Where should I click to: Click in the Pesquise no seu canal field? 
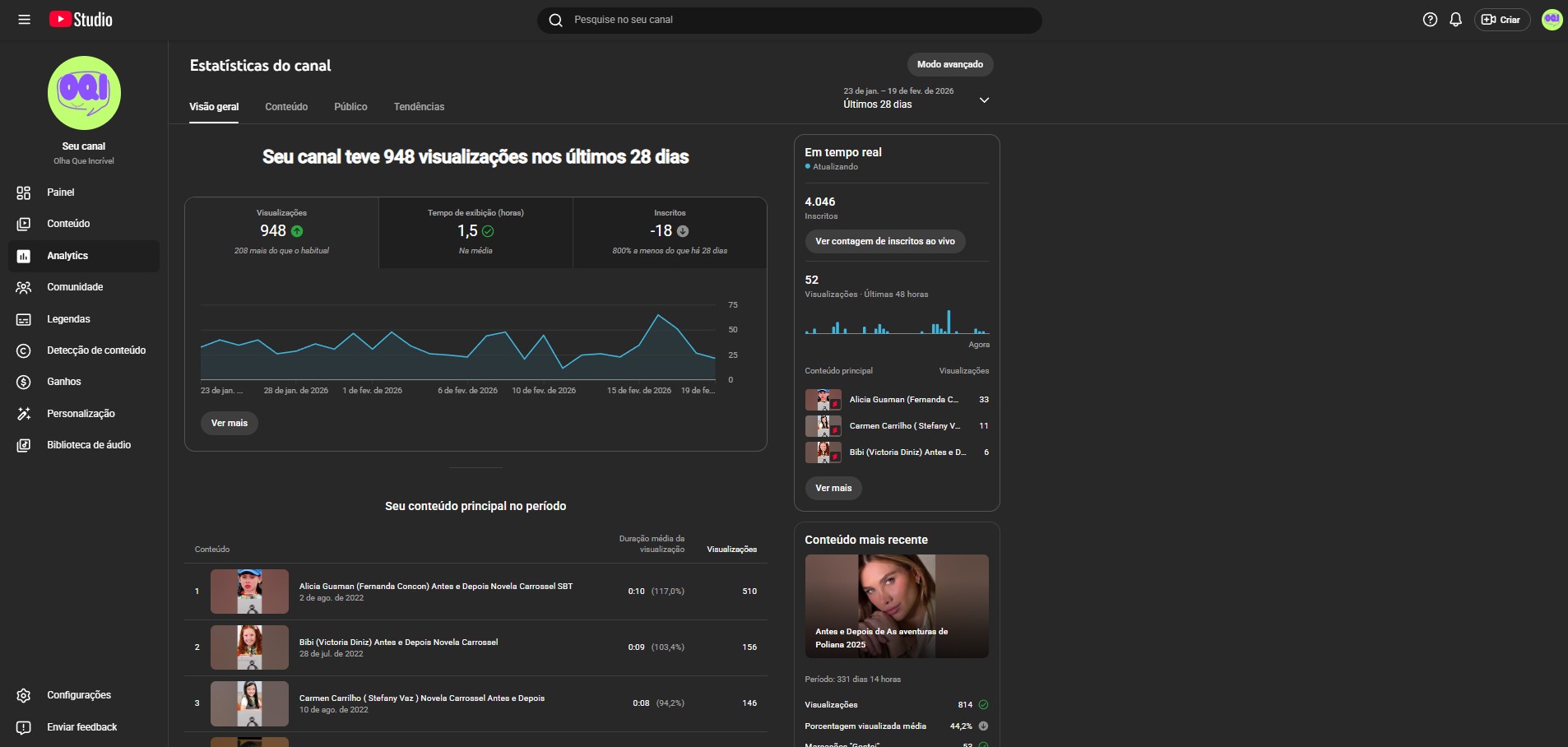790,20
